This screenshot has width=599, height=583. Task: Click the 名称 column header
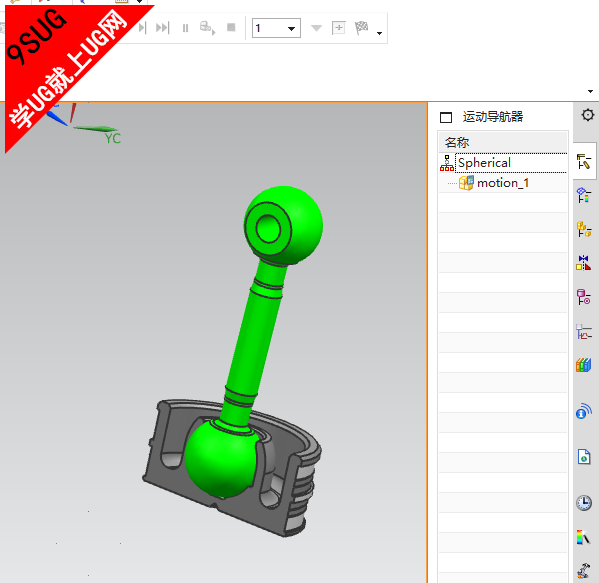(x=503, y=143)
